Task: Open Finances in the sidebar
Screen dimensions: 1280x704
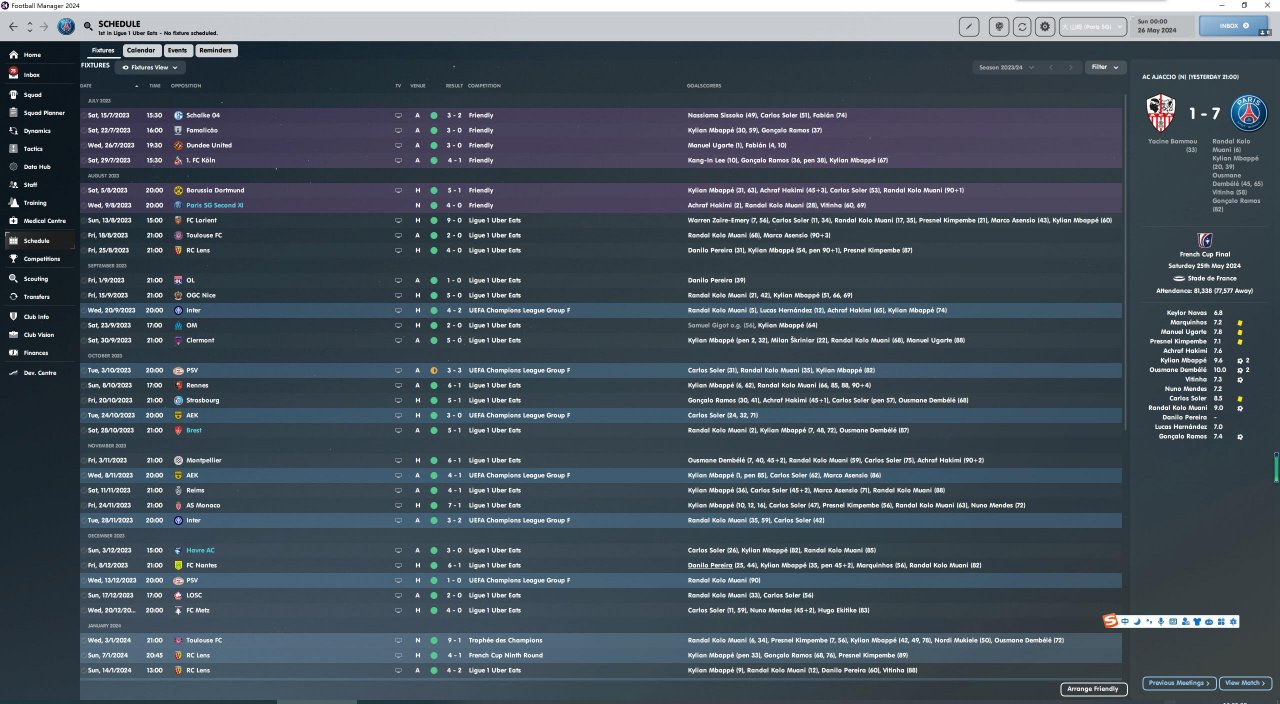Action: [35, 352]
